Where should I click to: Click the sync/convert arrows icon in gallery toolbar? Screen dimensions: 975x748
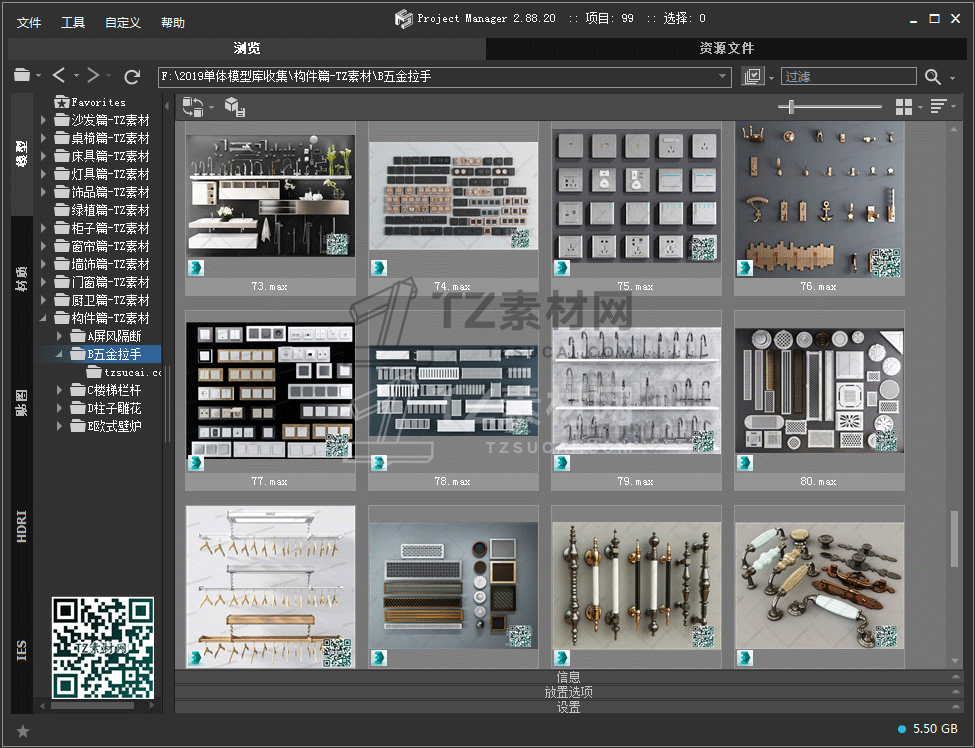tap(192, 107)
